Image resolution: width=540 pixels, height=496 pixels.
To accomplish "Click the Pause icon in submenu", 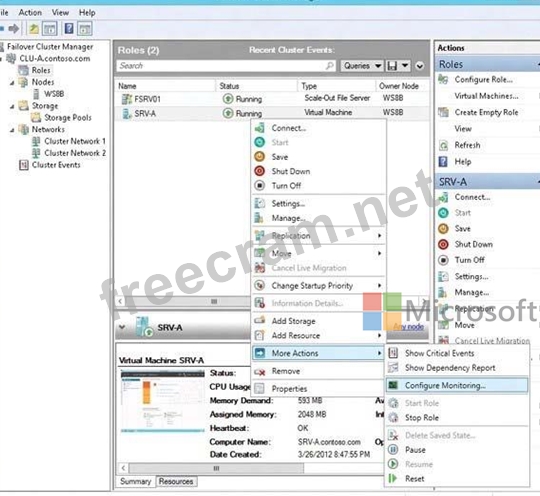I will pos(393,450).
